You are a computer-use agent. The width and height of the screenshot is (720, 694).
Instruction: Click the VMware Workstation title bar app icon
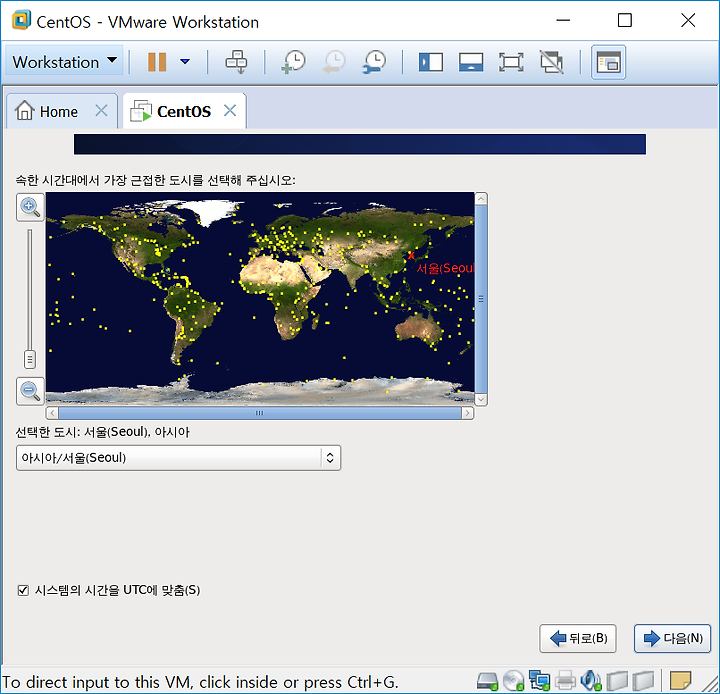point(22,20)
